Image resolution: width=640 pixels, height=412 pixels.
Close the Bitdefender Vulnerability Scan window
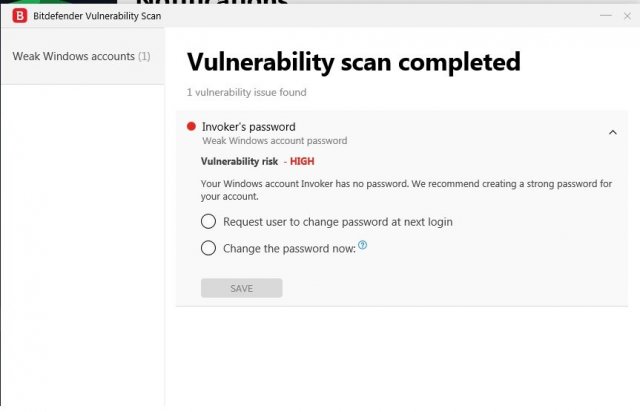click(x=627, y=16)
